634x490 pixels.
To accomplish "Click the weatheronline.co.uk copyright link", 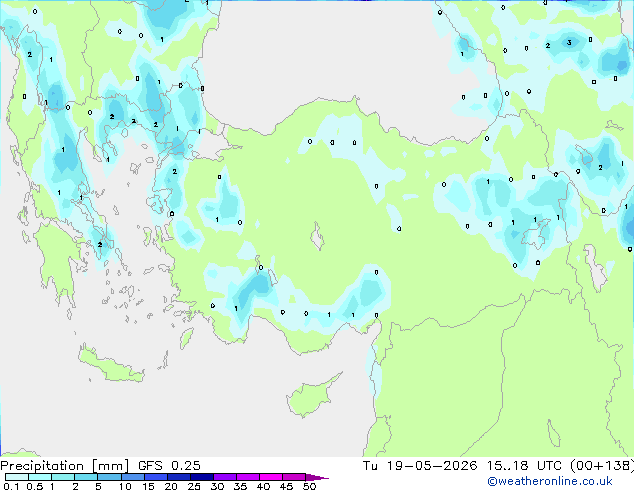I will coord(550,481).
